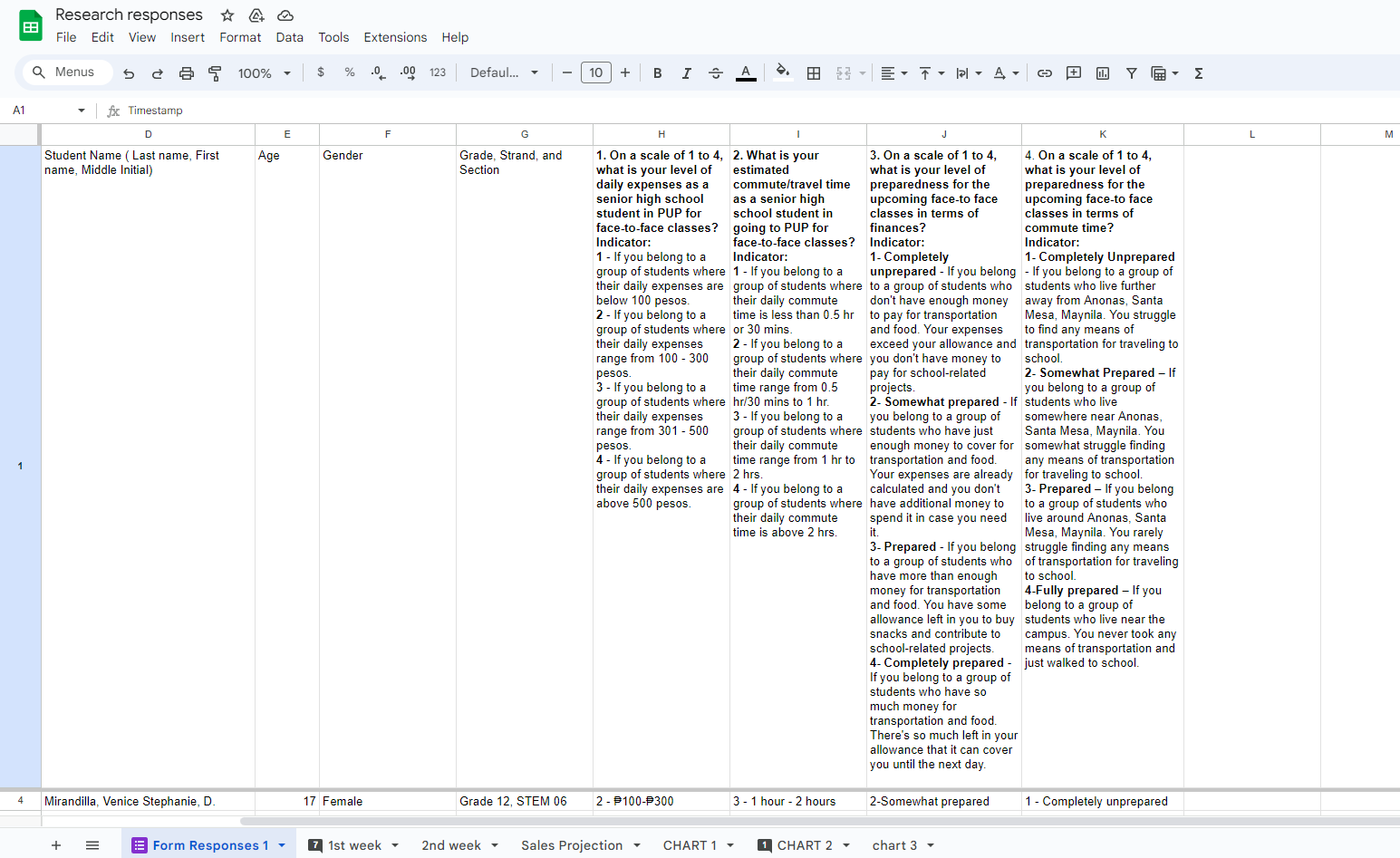
Task: Expand the Name box dropdown arrow
Action: coord(82,111)
